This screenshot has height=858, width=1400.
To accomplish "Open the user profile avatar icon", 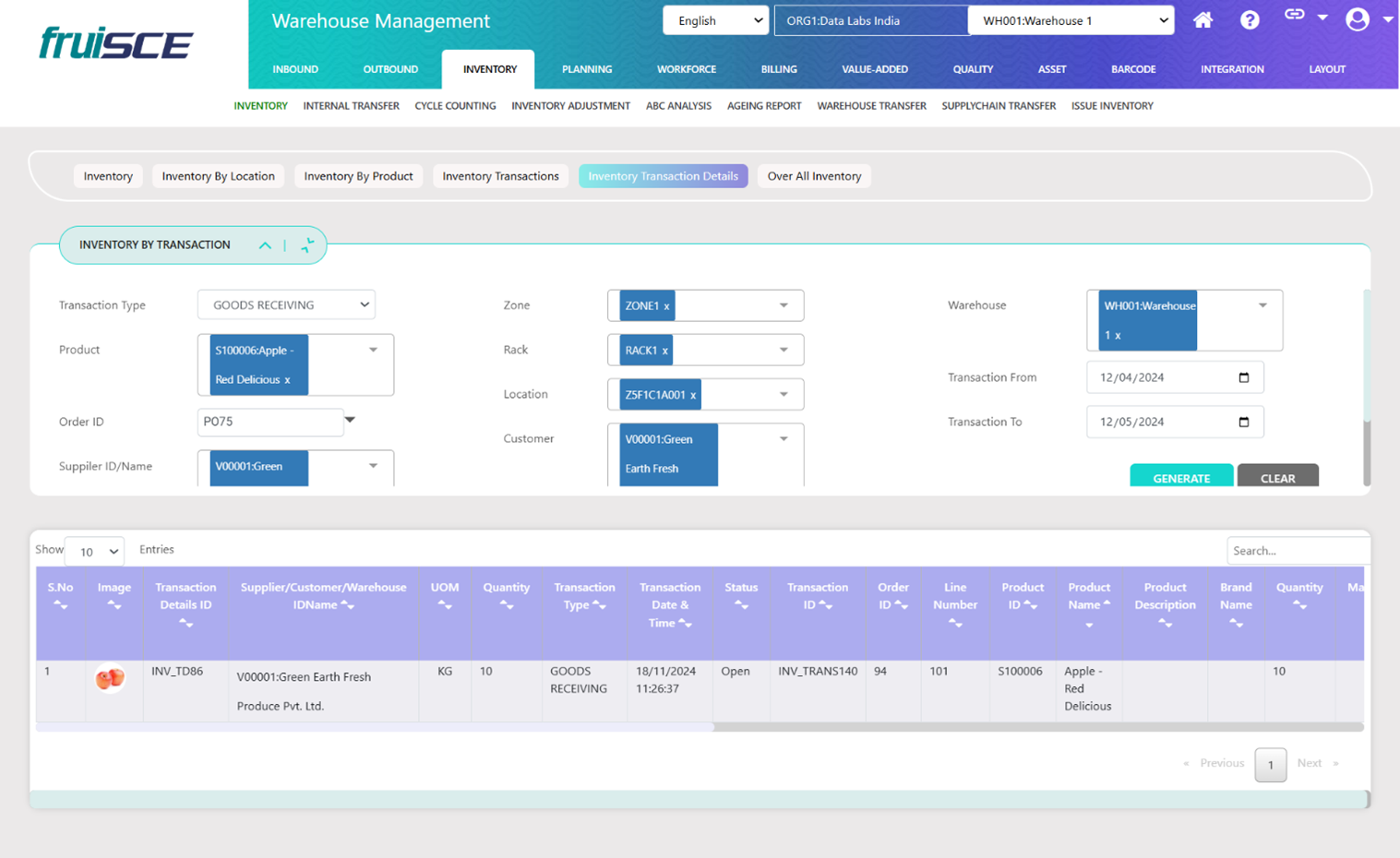I will (1357, 19).
